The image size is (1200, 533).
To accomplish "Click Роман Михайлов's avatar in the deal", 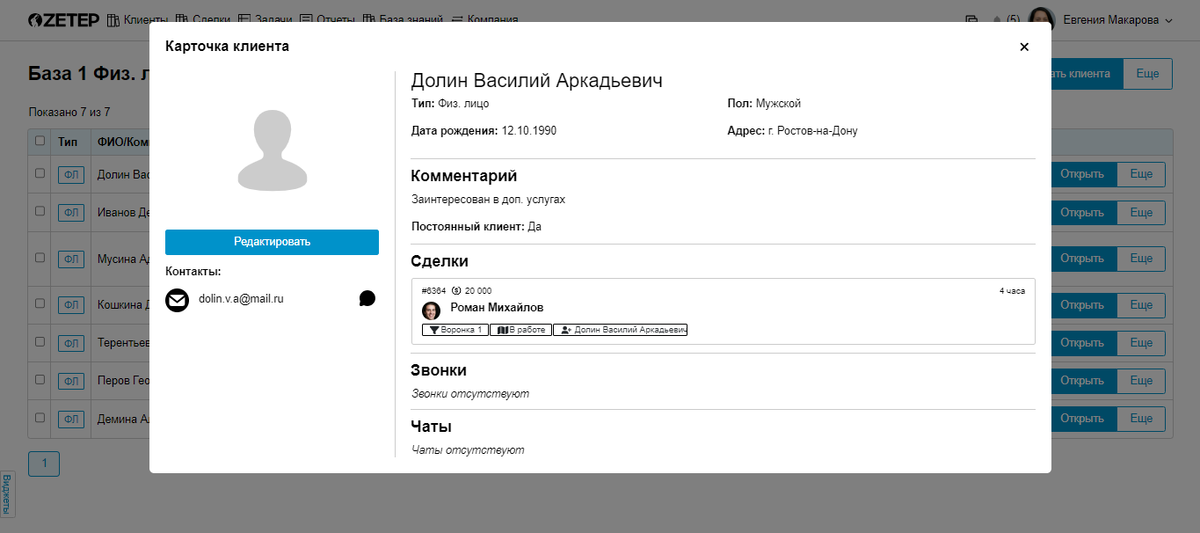I will coord(431,310).
